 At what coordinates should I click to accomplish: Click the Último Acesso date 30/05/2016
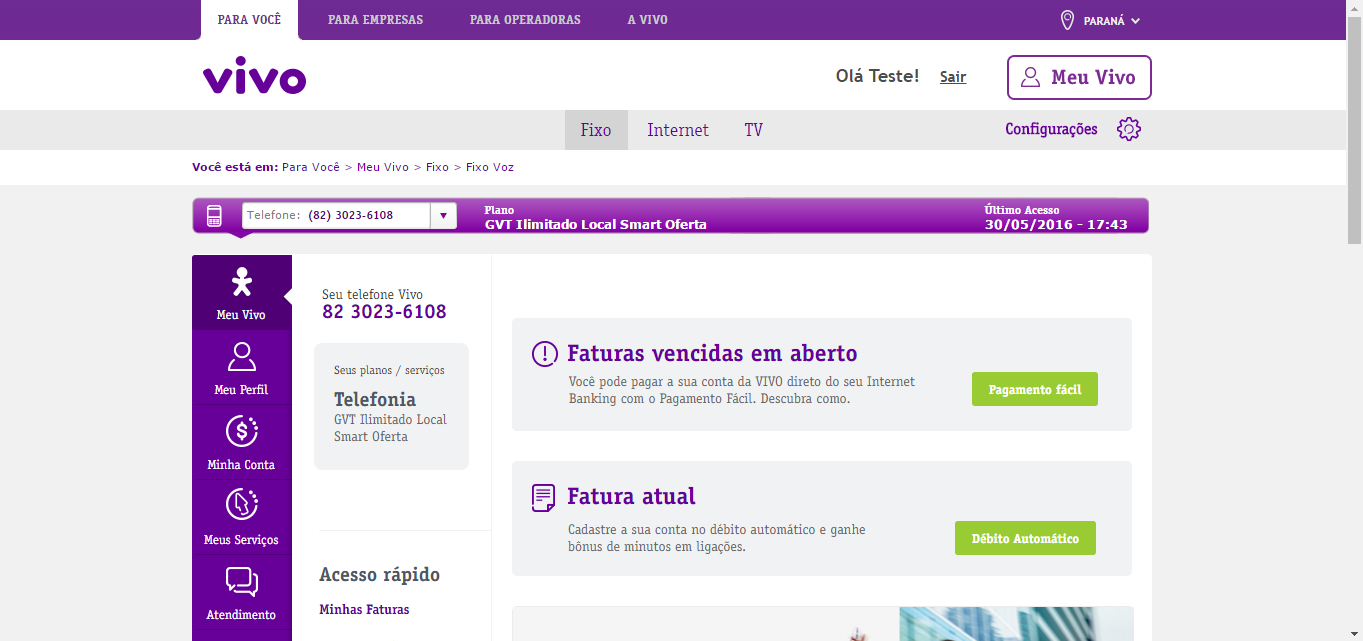coord(1056,224)
